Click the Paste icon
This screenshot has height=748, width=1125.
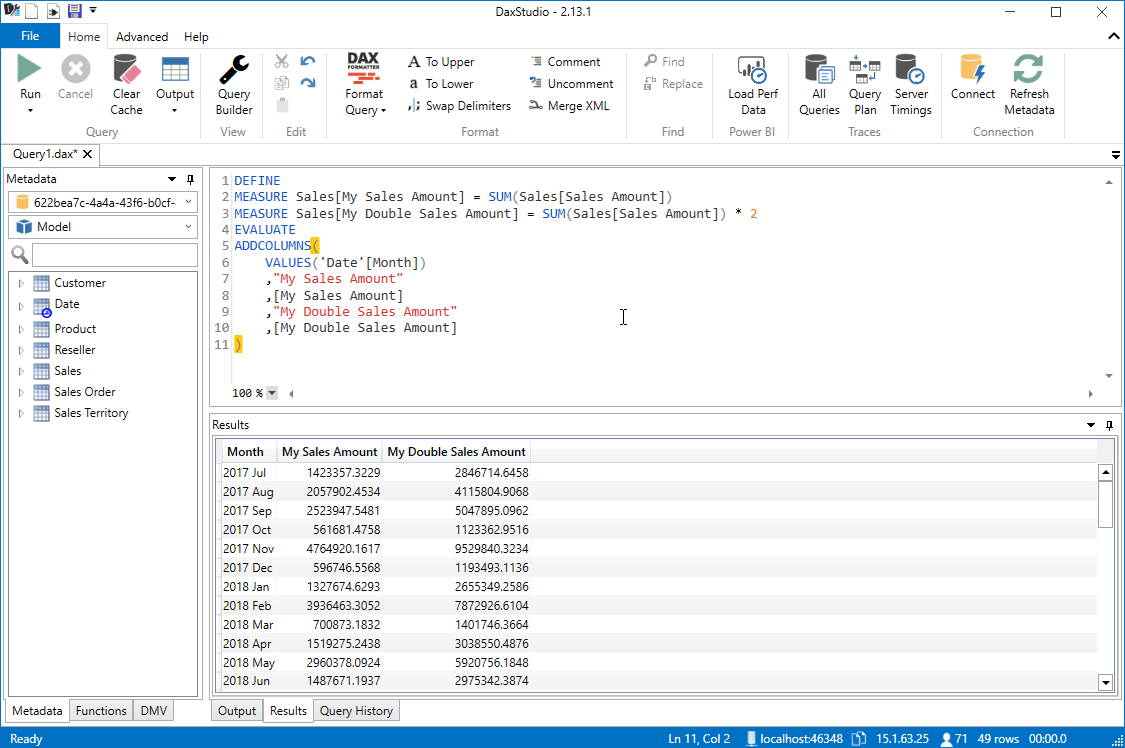coord(282,105)
